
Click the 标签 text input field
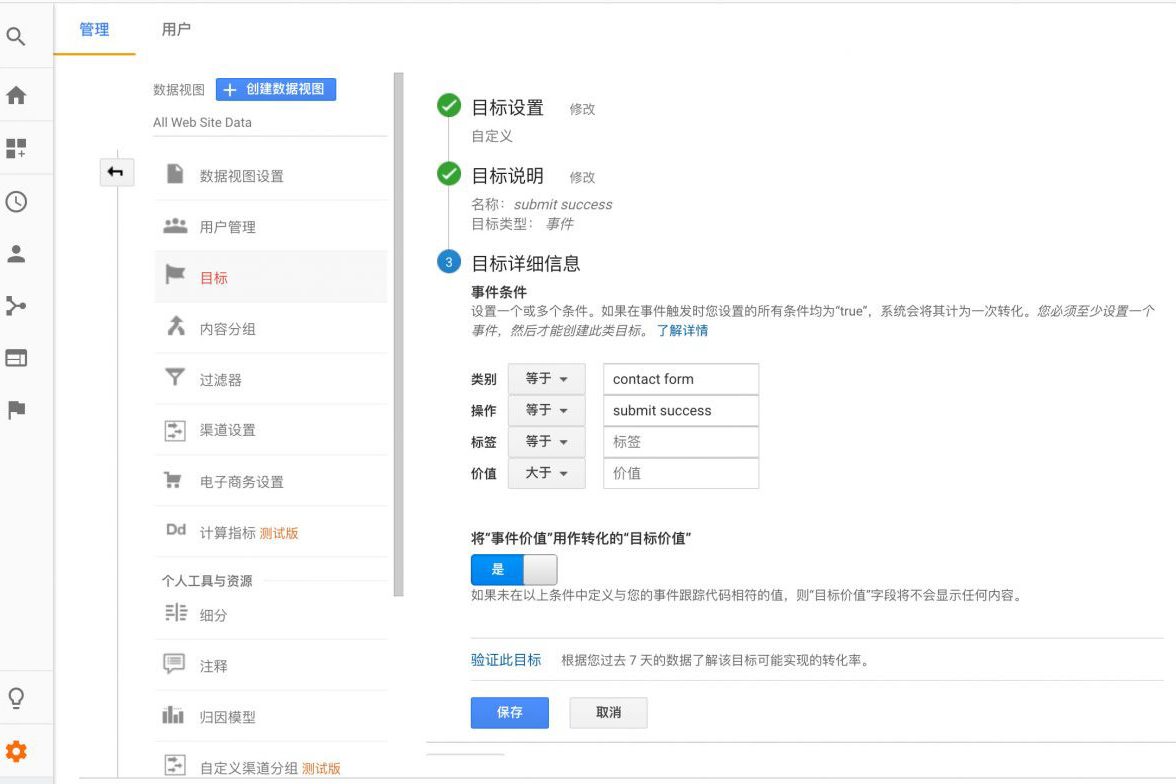pos(680,442)
